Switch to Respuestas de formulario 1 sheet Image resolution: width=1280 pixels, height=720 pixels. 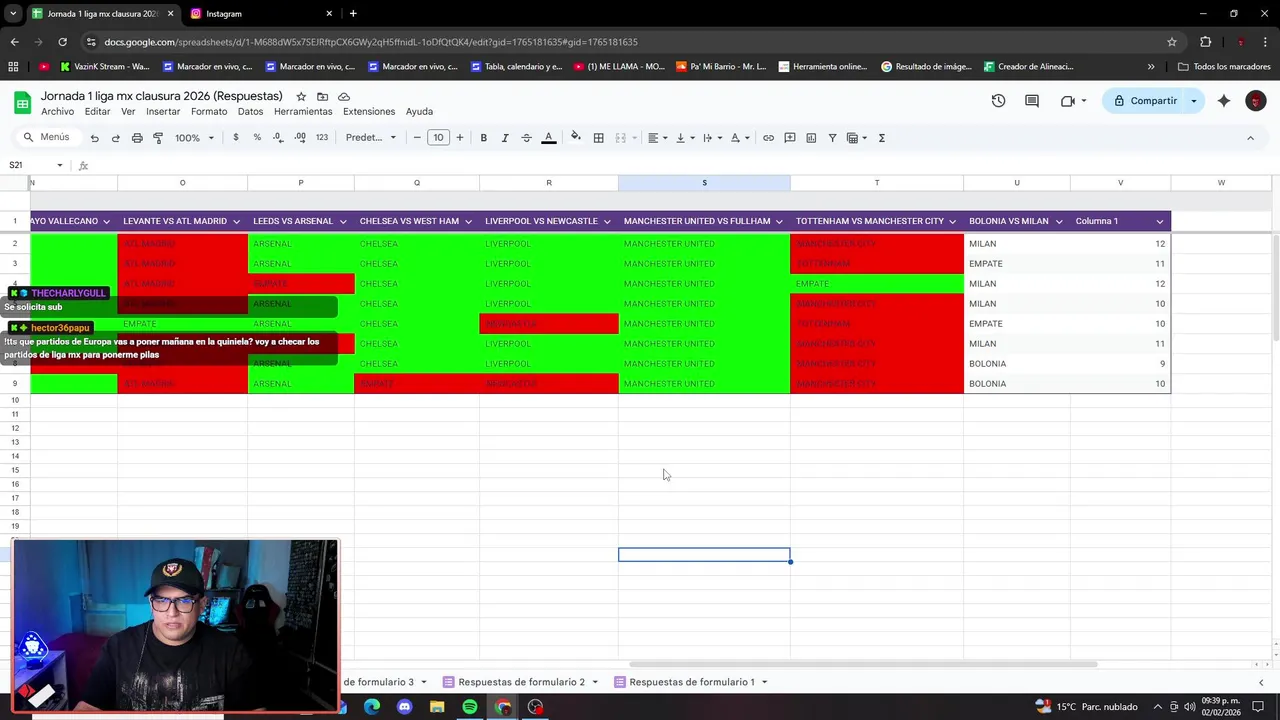coord(691,682)
